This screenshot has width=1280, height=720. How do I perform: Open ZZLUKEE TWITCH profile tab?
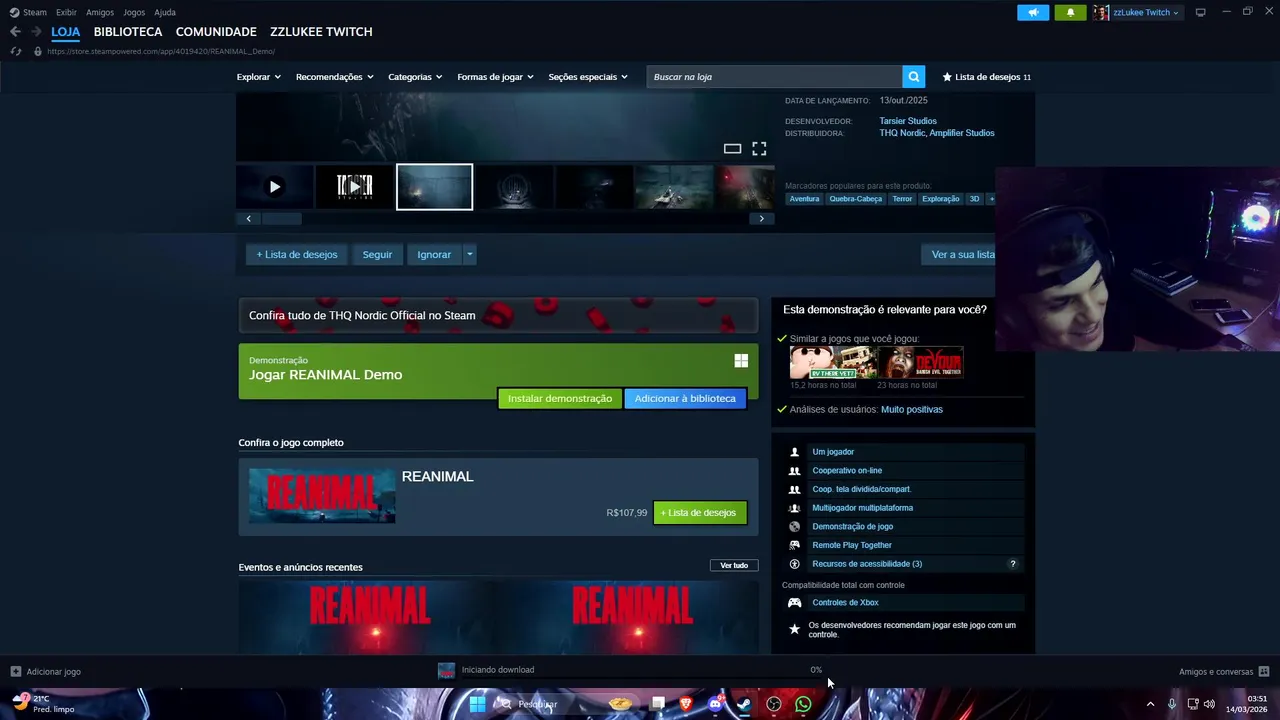point(321,32)
